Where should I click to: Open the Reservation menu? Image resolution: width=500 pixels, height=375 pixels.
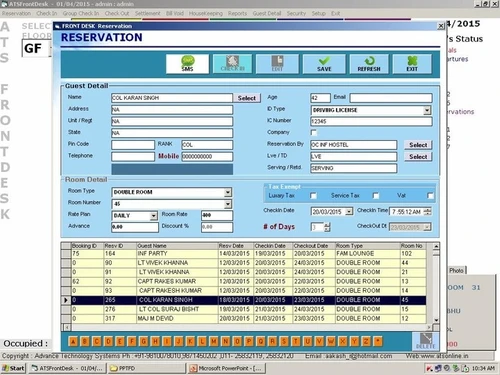16,13
